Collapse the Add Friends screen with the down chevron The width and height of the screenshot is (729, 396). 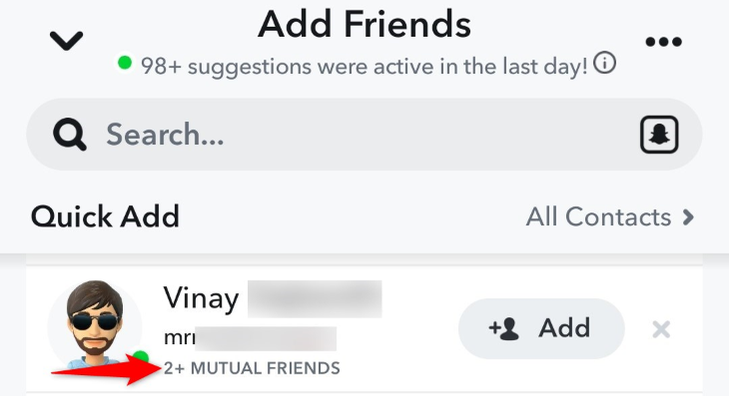point(66,40)
